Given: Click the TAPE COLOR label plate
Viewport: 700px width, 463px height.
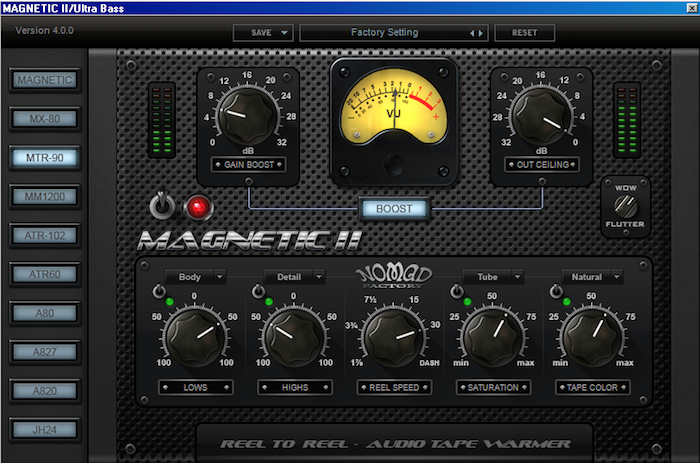Looking at the screenshot, I should [592, 388].
